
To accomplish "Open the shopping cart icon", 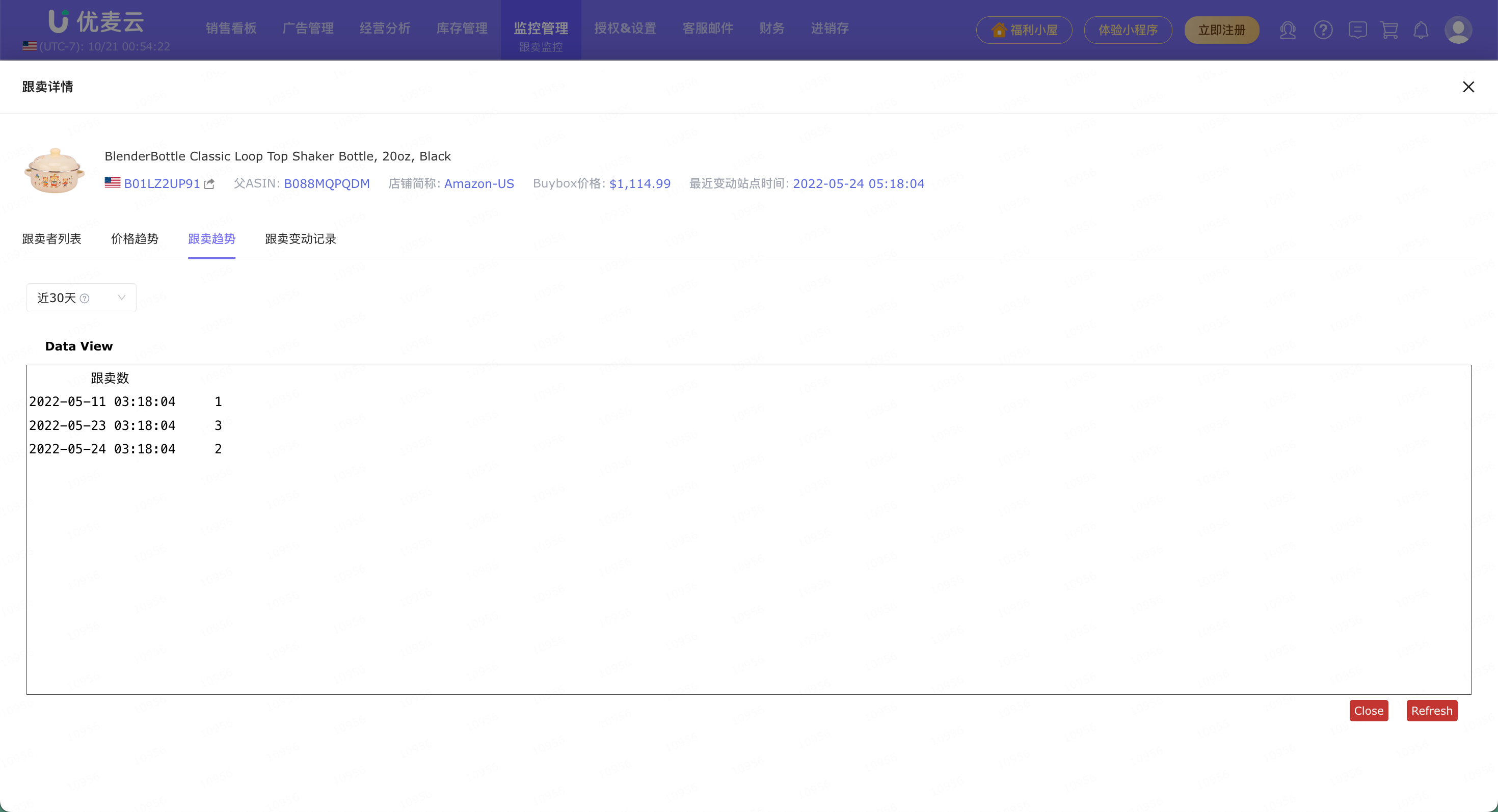I will point(1389,30).
